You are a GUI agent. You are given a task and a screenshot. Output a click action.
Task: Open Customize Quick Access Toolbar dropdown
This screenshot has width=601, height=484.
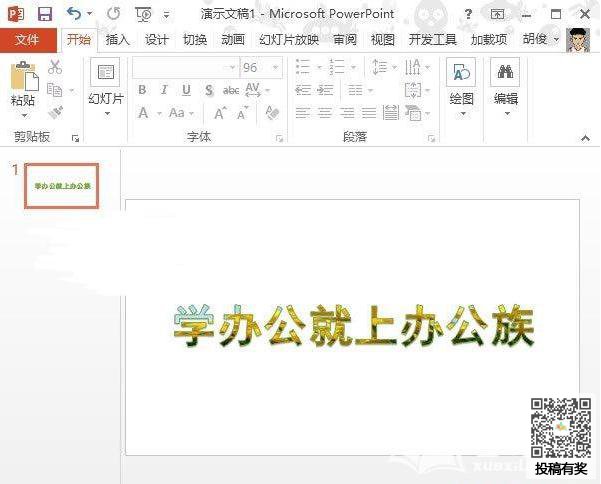166,15
